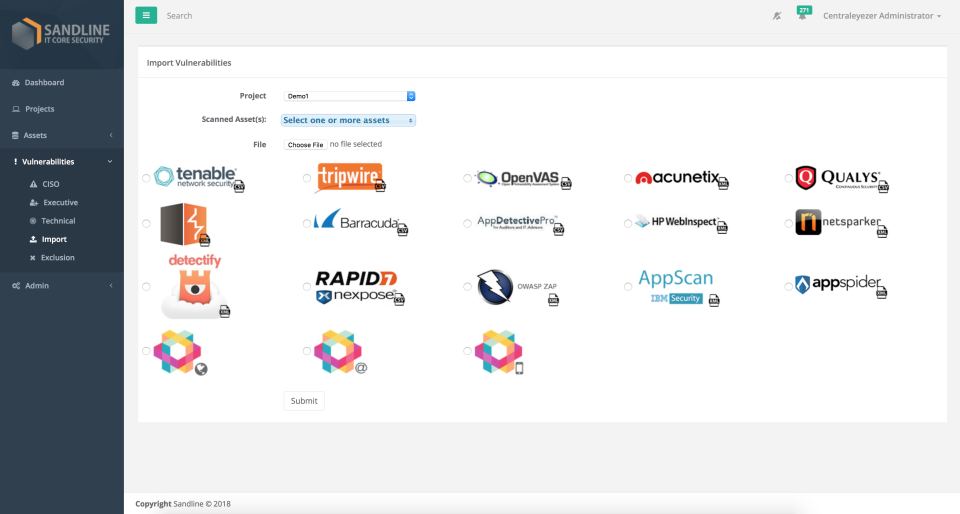This screenshot has width=960, height=514.
Task: Select the Barracuda radio button
Action: tap(307, 223)
